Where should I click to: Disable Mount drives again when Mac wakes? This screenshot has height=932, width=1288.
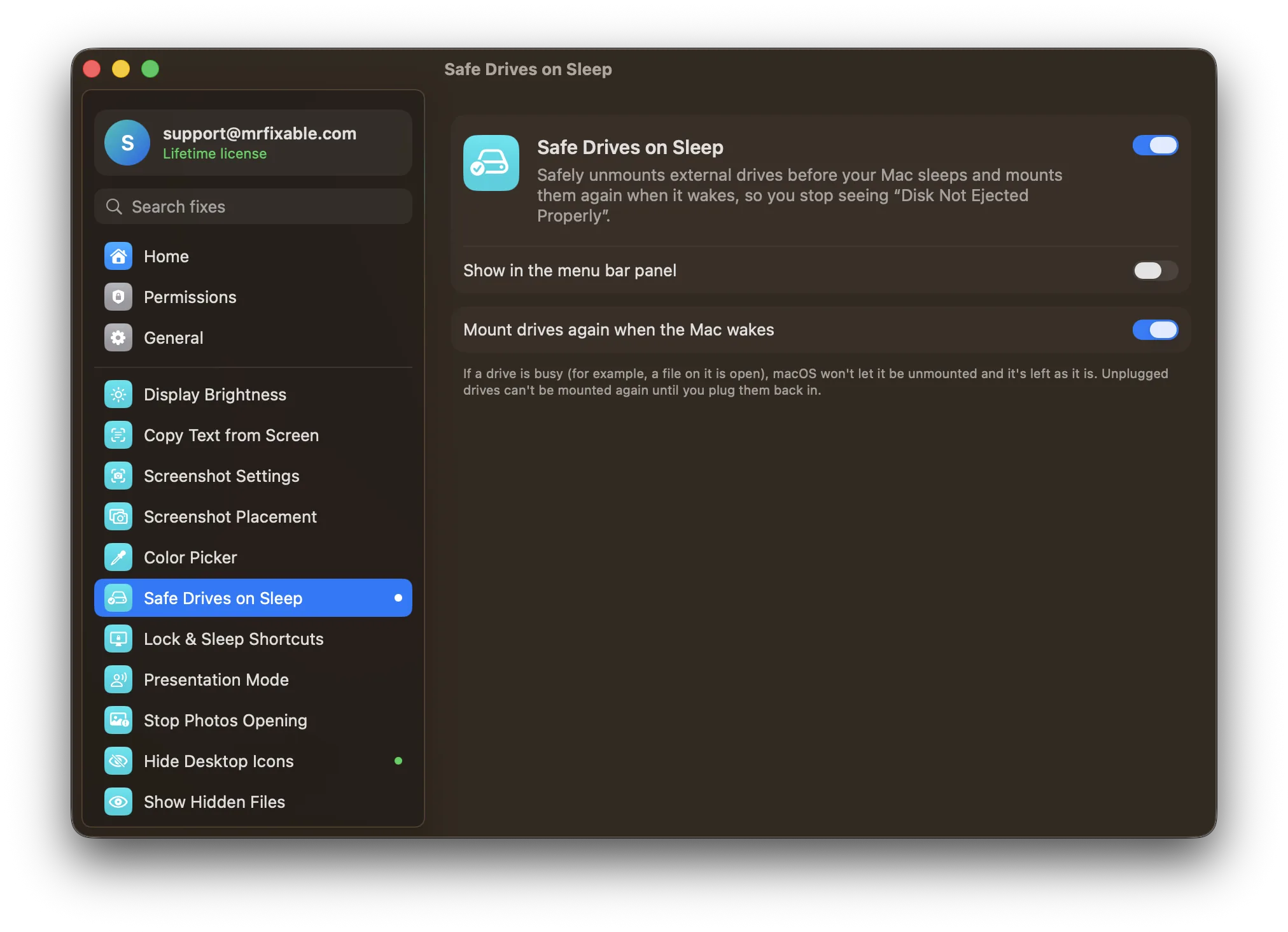point(1155,330)
